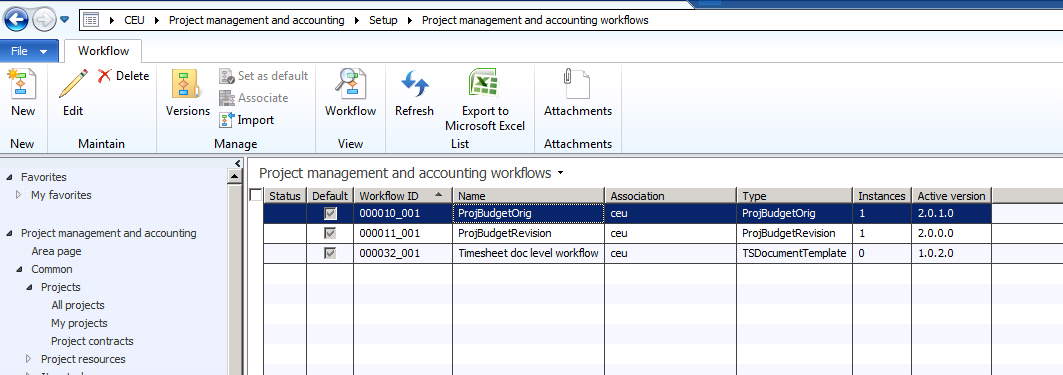Toggle Default checkbox for Timesheet doc level workflow
The image size is (1063, 375).
pos(330,253)
